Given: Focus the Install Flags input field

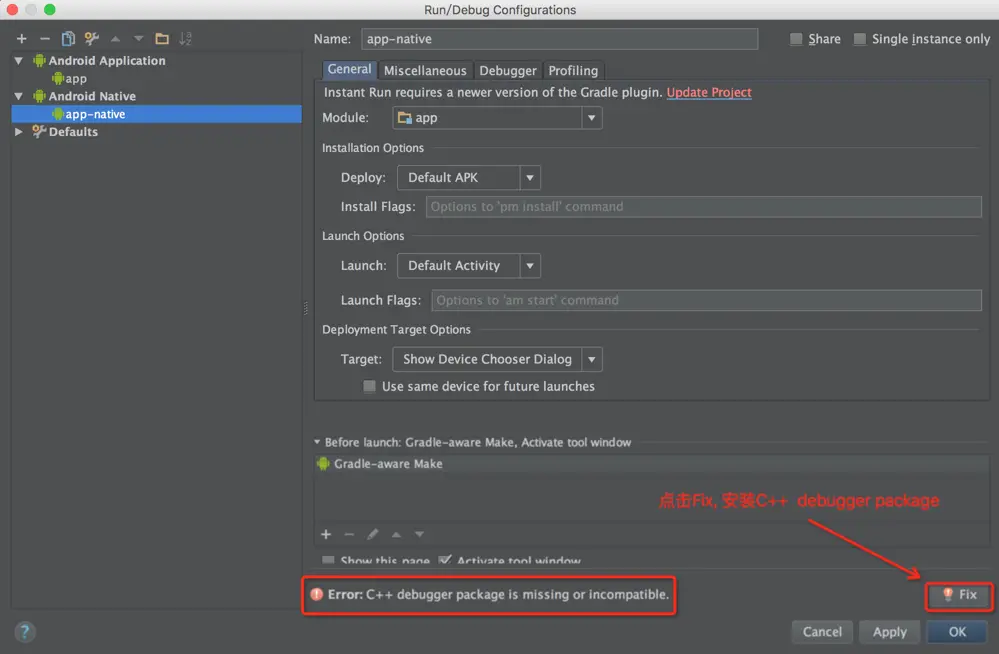Looking at the screenshot, I should click(x=703, y=207).
